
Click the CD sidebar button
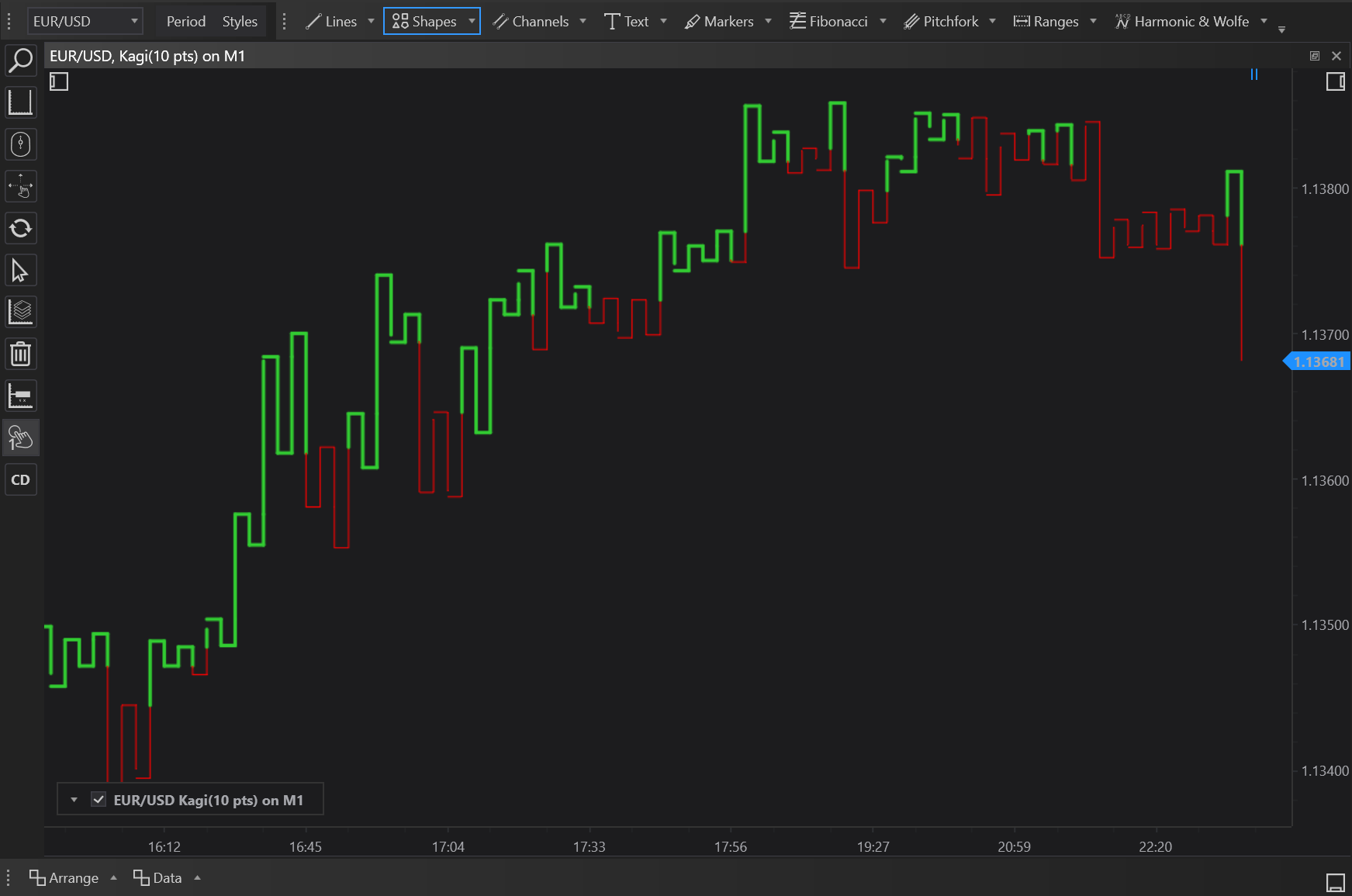tap(21, 480)
